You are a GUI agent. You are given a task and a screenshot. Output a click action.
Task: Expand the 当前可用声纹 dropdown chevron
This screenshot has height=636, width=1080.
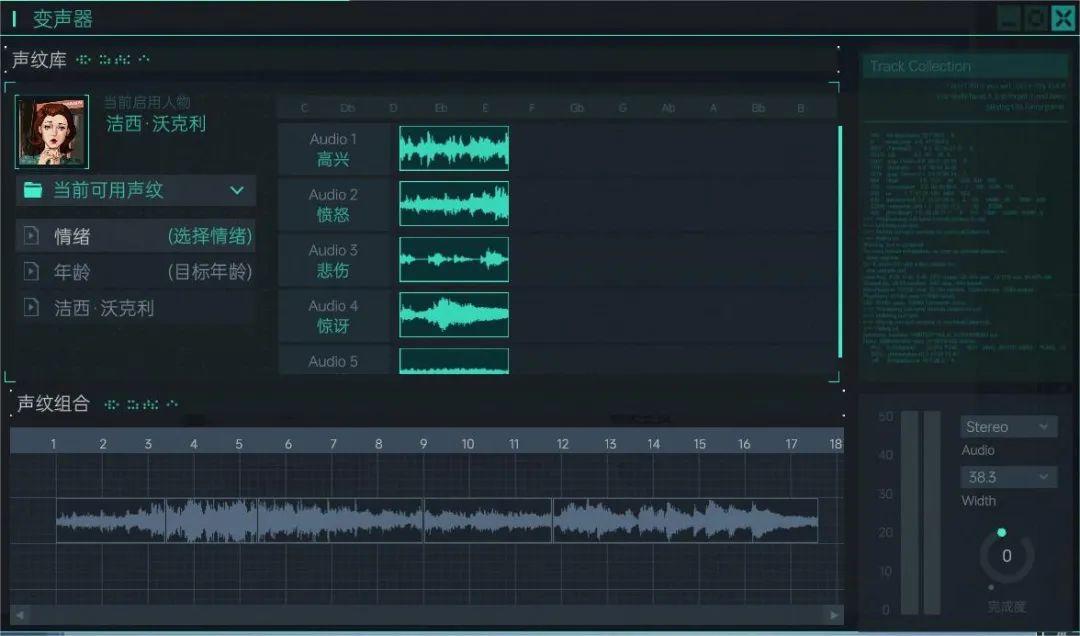point(237,190)
